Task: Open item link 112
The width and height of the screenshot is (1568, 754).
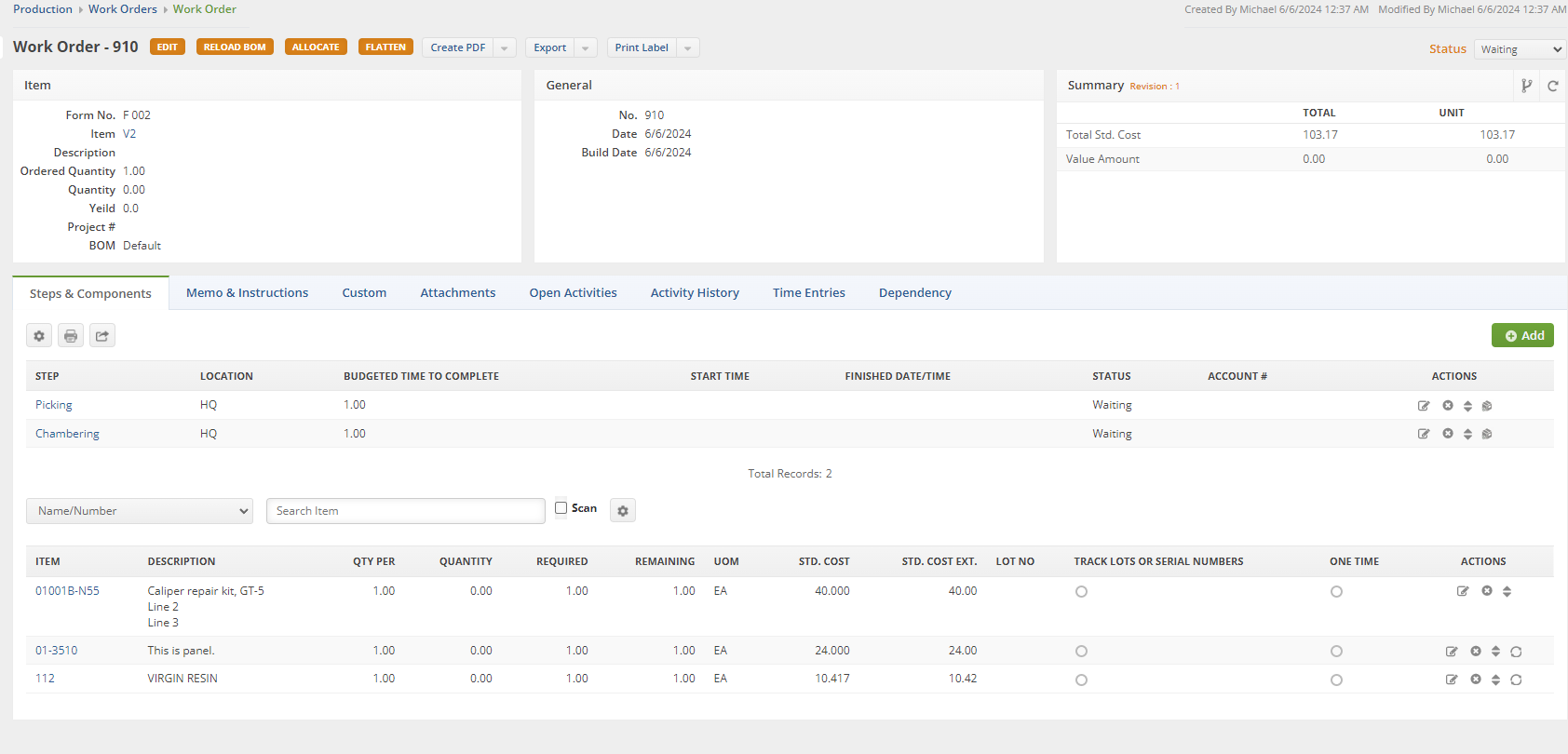Action: pyautogui.click(x=45, y=679)
